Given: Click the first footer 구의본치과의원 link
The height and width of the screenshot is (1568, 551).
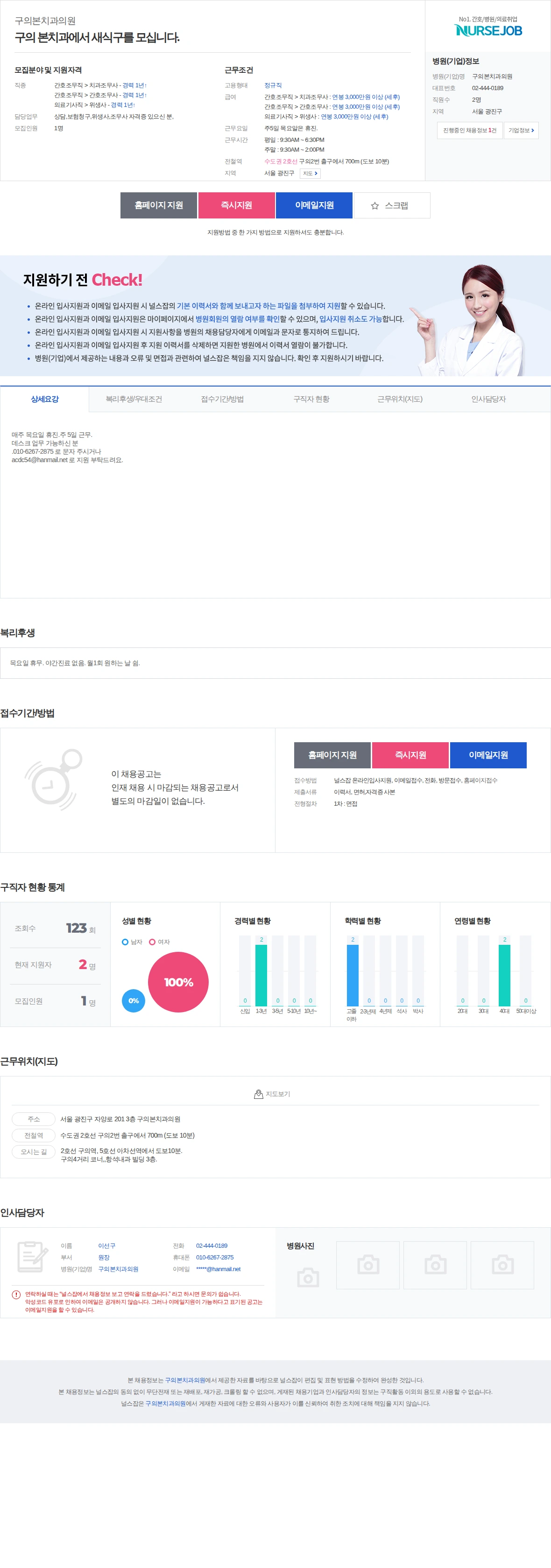Looking at the screenshot, I should tap(185, 1380).
